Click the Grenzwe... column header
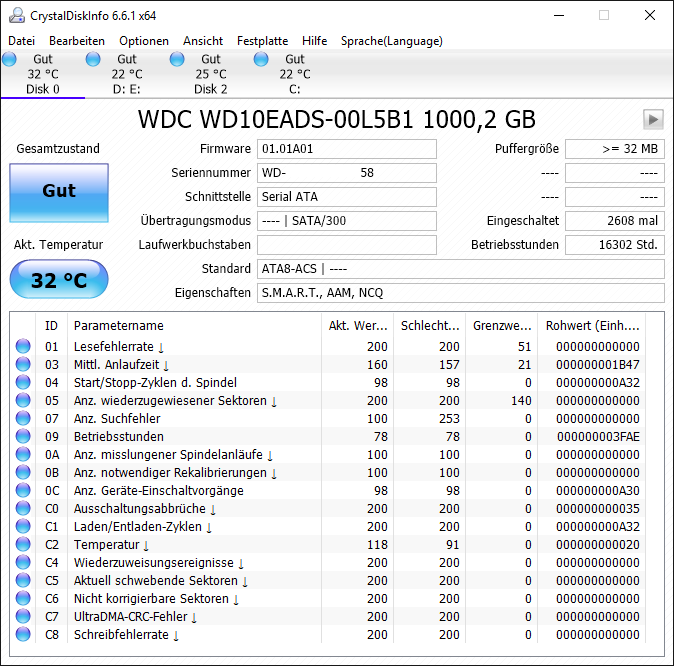 point(502,325)
